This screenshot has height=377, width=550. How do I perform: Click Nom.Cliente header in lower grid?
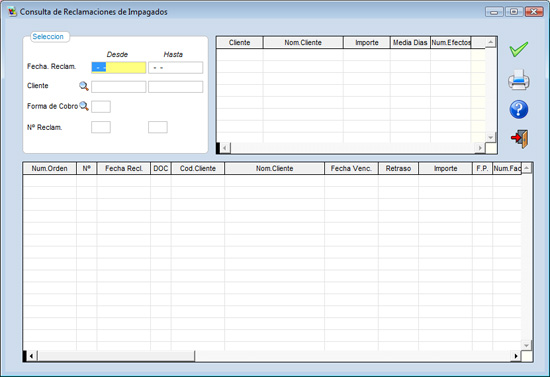pyautogui.click(x=274, y=168)
